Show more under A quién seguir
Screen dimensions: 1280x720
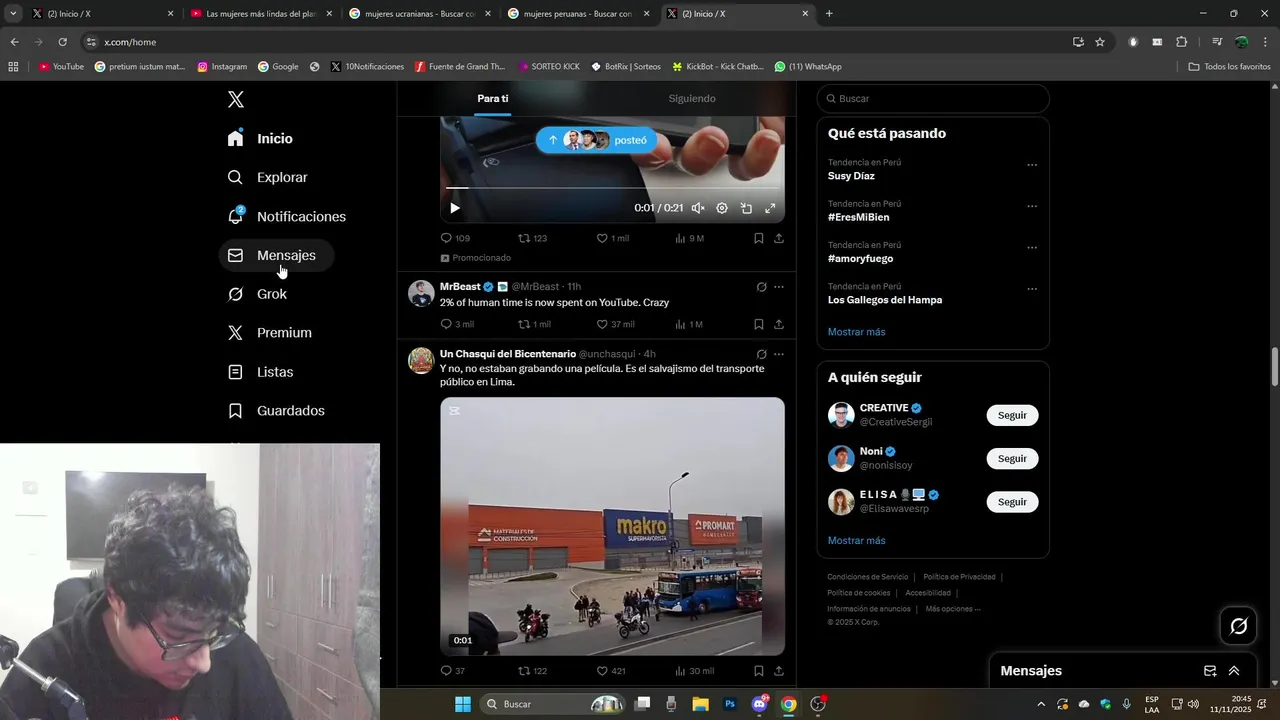[x=857, y=541]
